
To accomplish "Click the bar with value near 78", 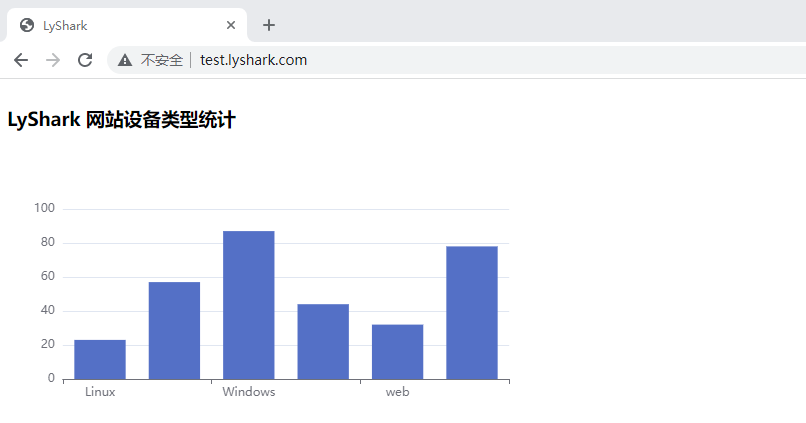I will coord(472,312).
